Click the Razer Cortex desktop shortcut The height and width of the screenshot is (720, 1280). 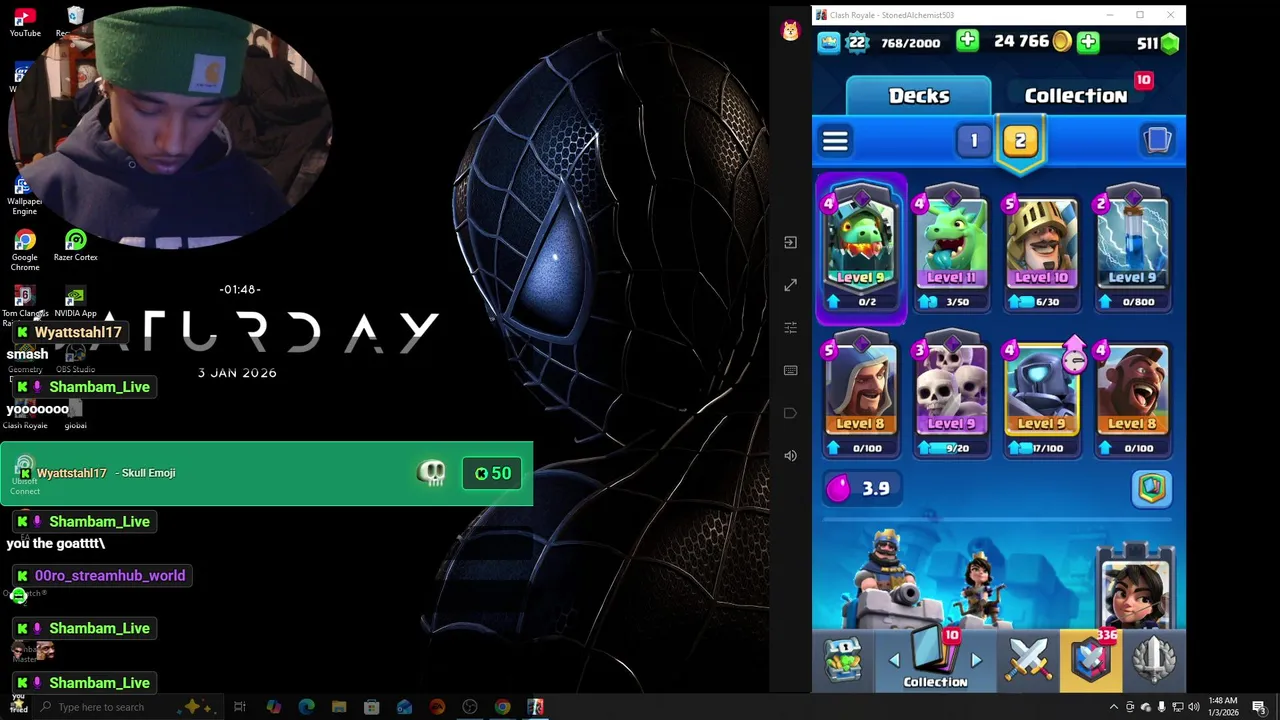click(x=76, y=246)
